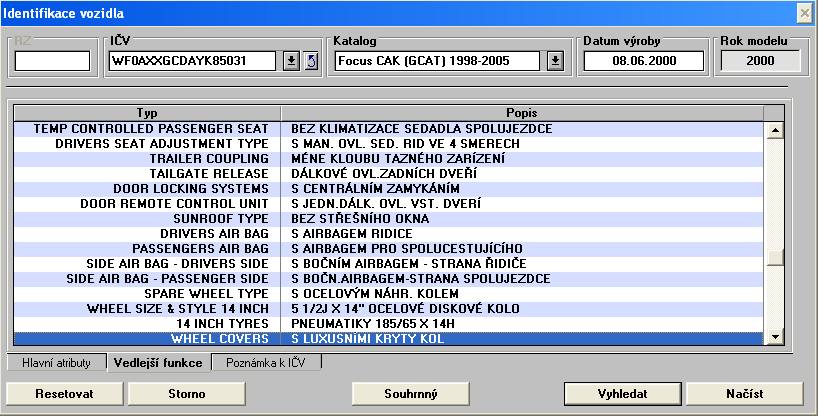Click the Souhrnný button
Viewport: 818px width, 416px height.
[411, 393]
